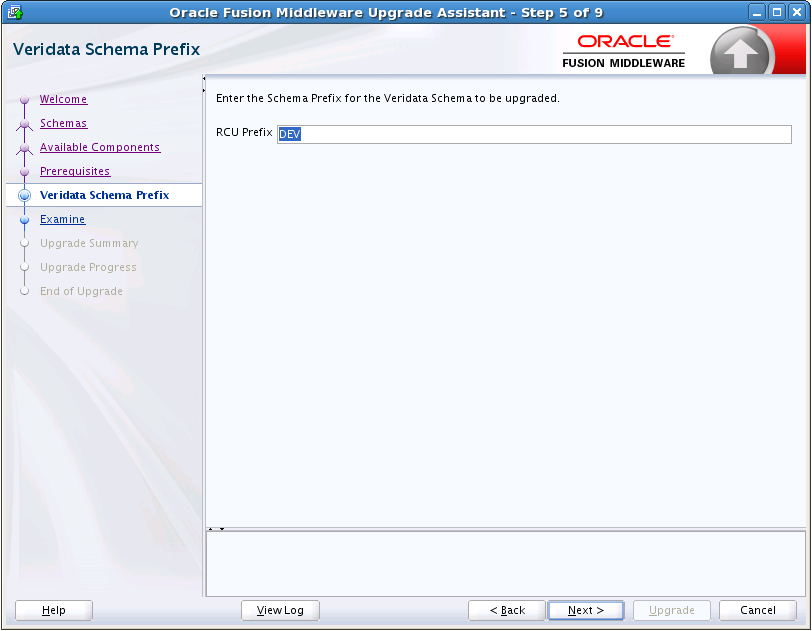Click the Oracle Fusion Middleware logo
The image size is (812, 631).
click(x=624, y=51)
